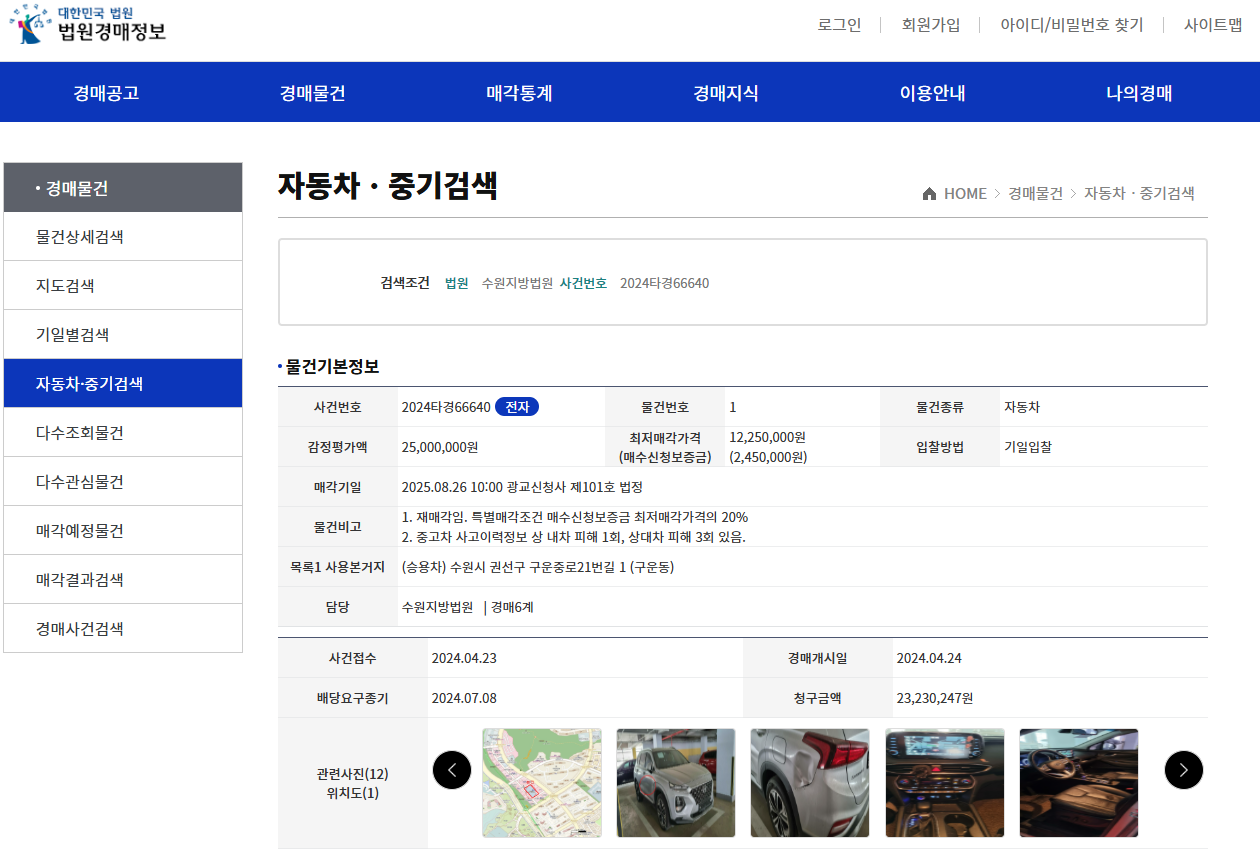Viewport: 1260px width, 860px height.
Task: Click the left arrow on photo carousel
Action: pyautogui.click(x=452, y=770)
